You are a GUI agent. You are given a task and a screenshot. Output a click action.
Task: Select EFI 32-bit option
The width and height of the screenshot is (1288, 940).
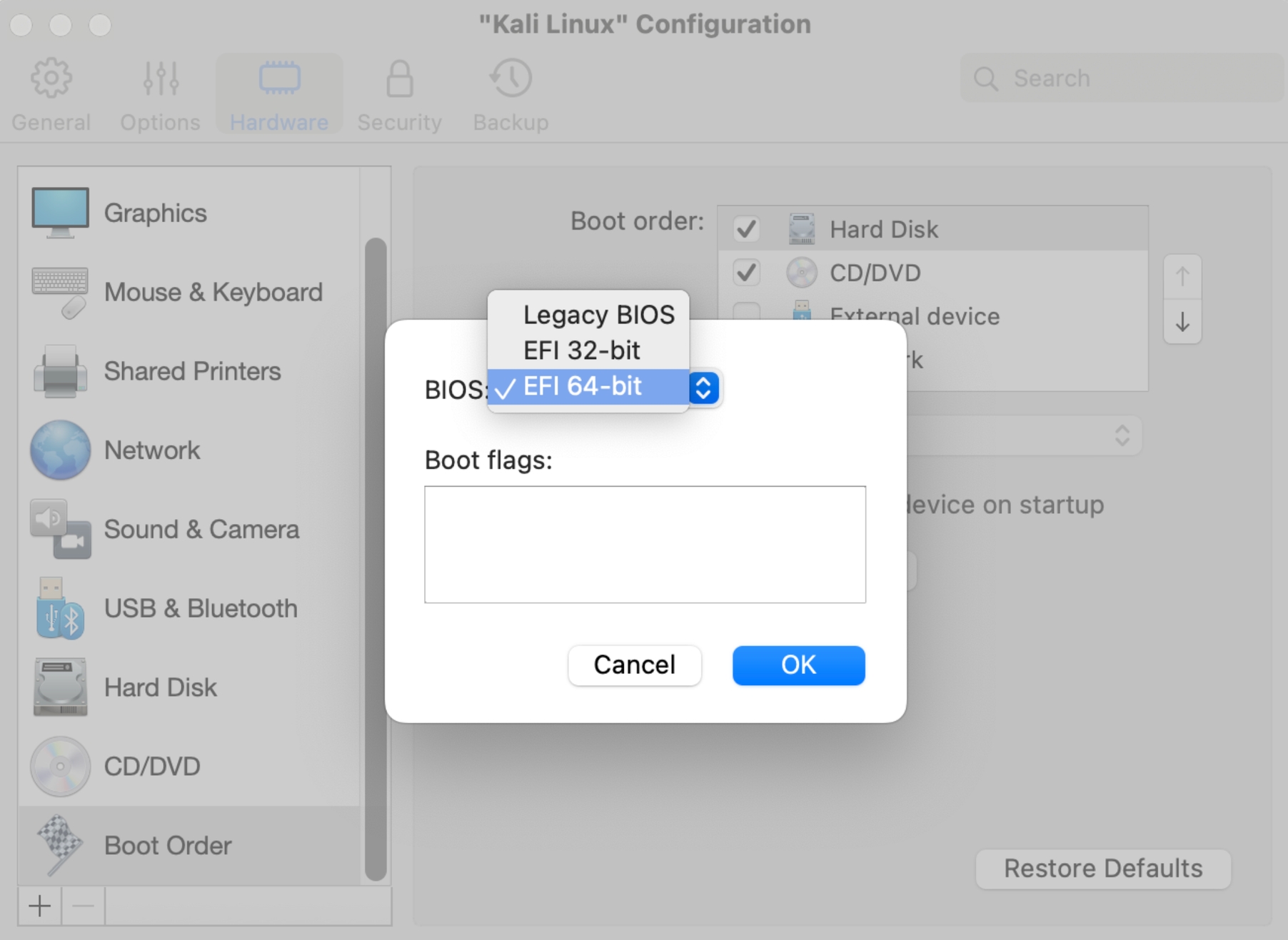tap(581, 350)
